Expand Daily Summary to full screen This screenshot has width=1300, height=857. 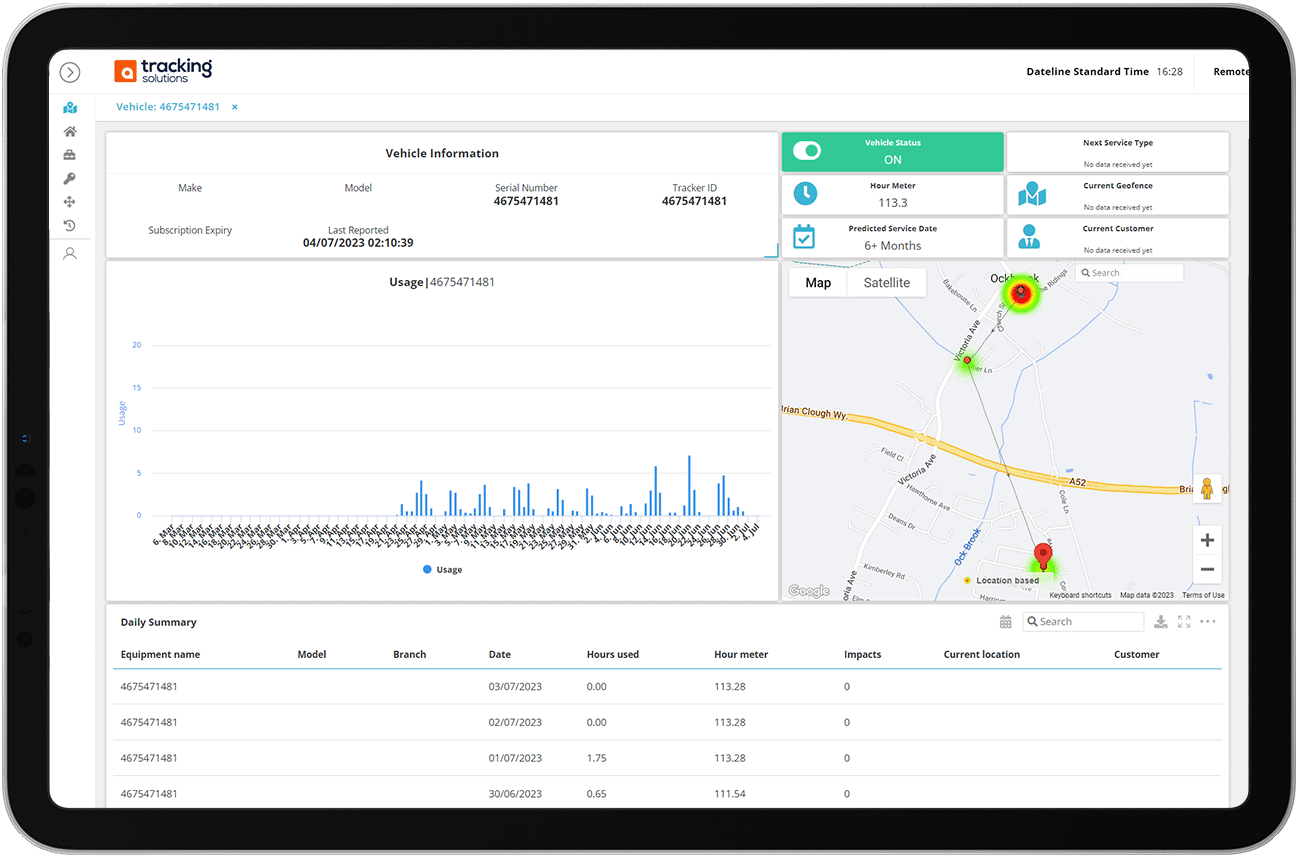click(1184, 622)
